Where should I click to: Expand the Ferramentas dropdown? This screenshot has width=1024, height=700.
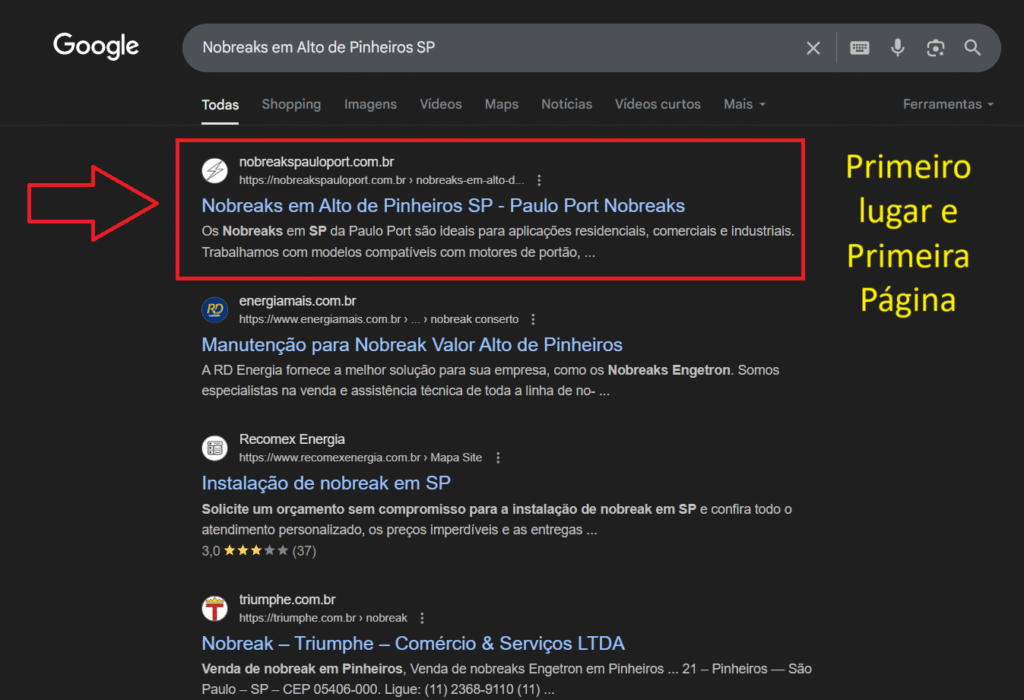[x=948, y=104]
